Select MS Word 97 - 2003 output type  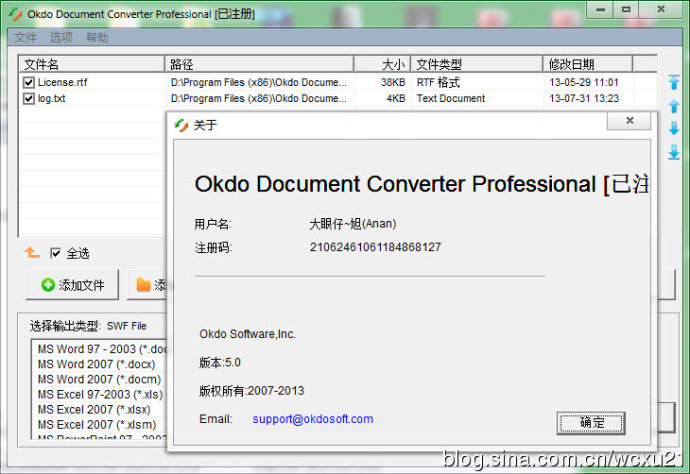click(102, 349)
